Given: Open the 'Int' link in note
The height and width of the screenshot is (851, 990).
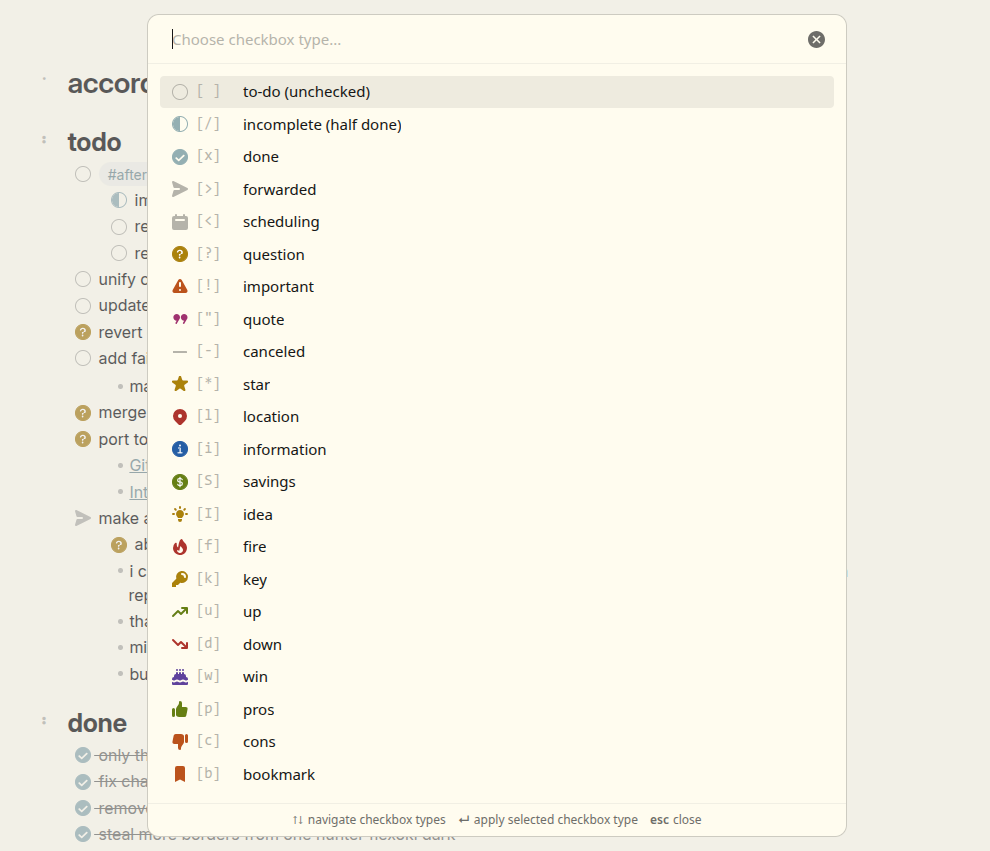Looking at the screenshot, I should pos(138,492).
